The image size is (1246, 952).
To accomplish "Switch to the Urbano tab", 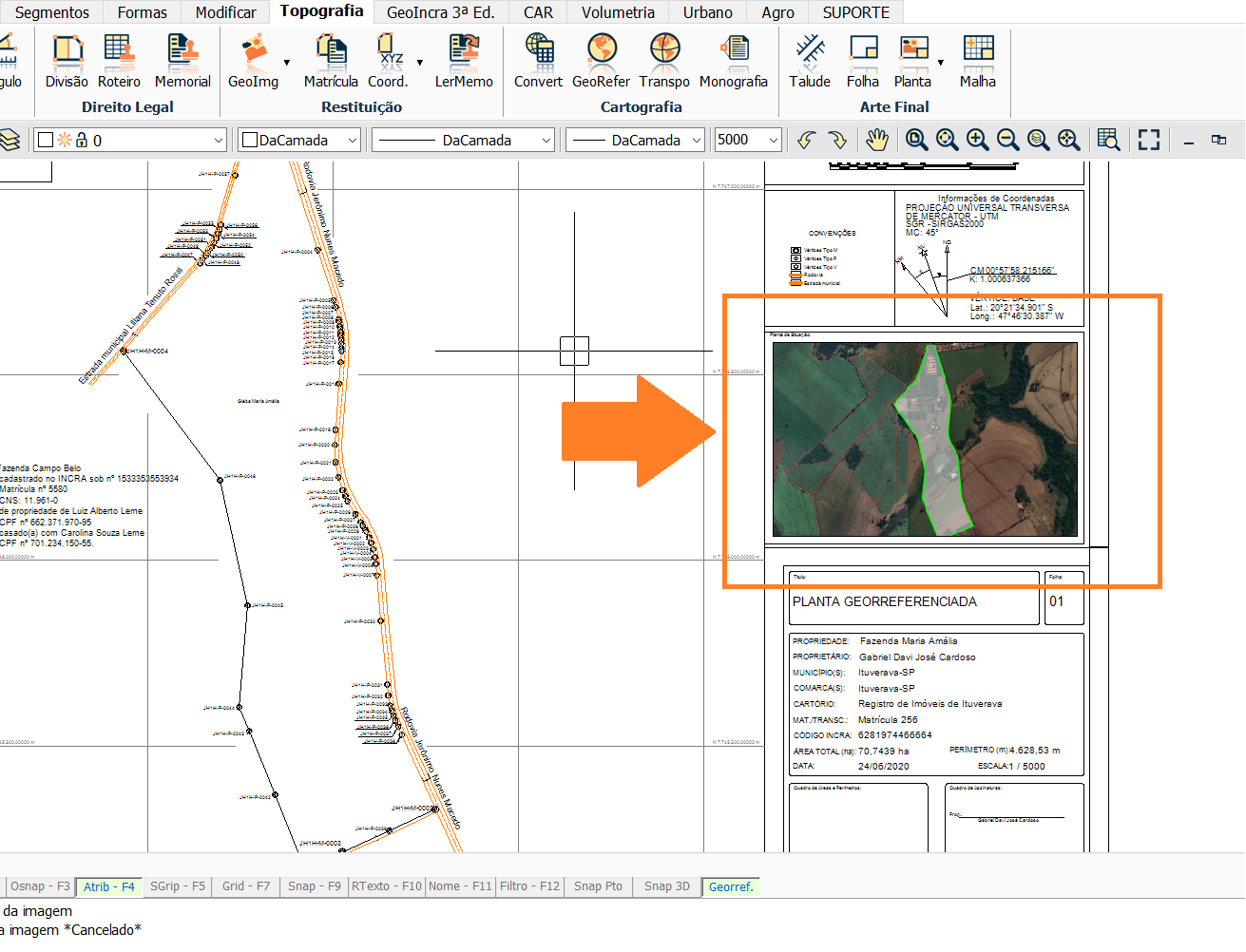I will (708, 12).
